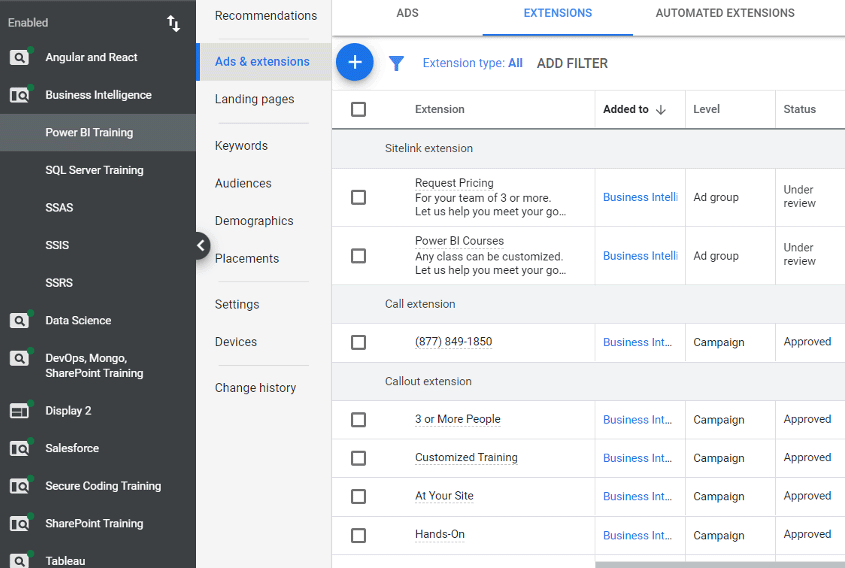Click the (877) 849-1850 phone number
Viewport: 845px width, 568px height.
pyautogui.click(x=453, y=342)
